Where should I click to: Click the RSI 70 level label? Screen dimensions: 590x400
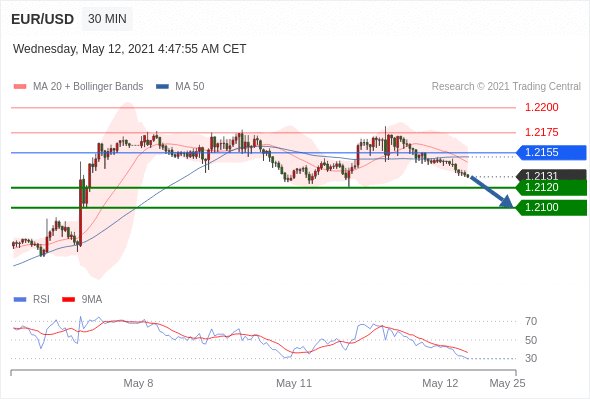coord(531,322)
